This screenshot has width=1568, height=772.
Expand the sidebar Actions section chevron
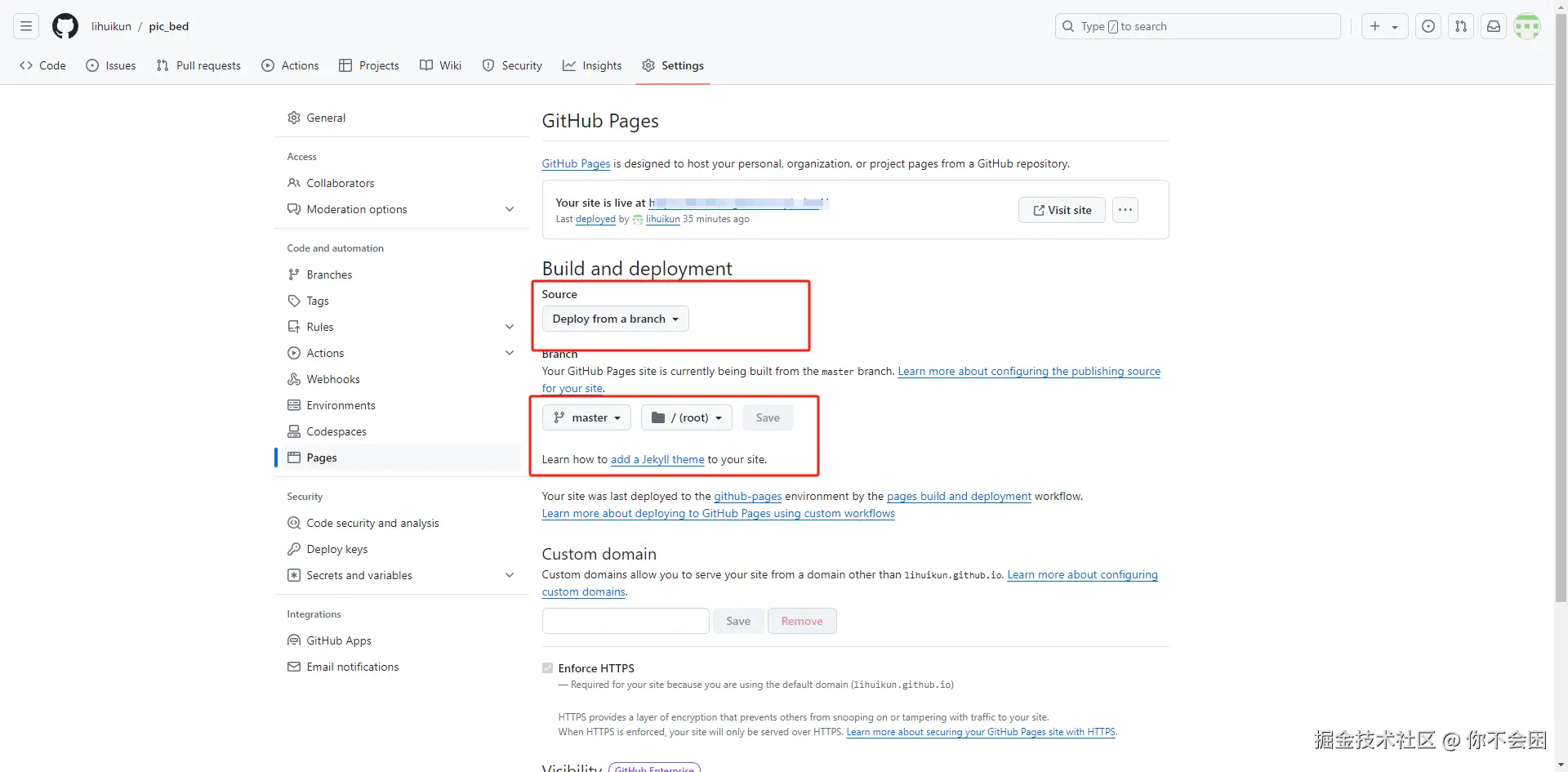point(510,353)
